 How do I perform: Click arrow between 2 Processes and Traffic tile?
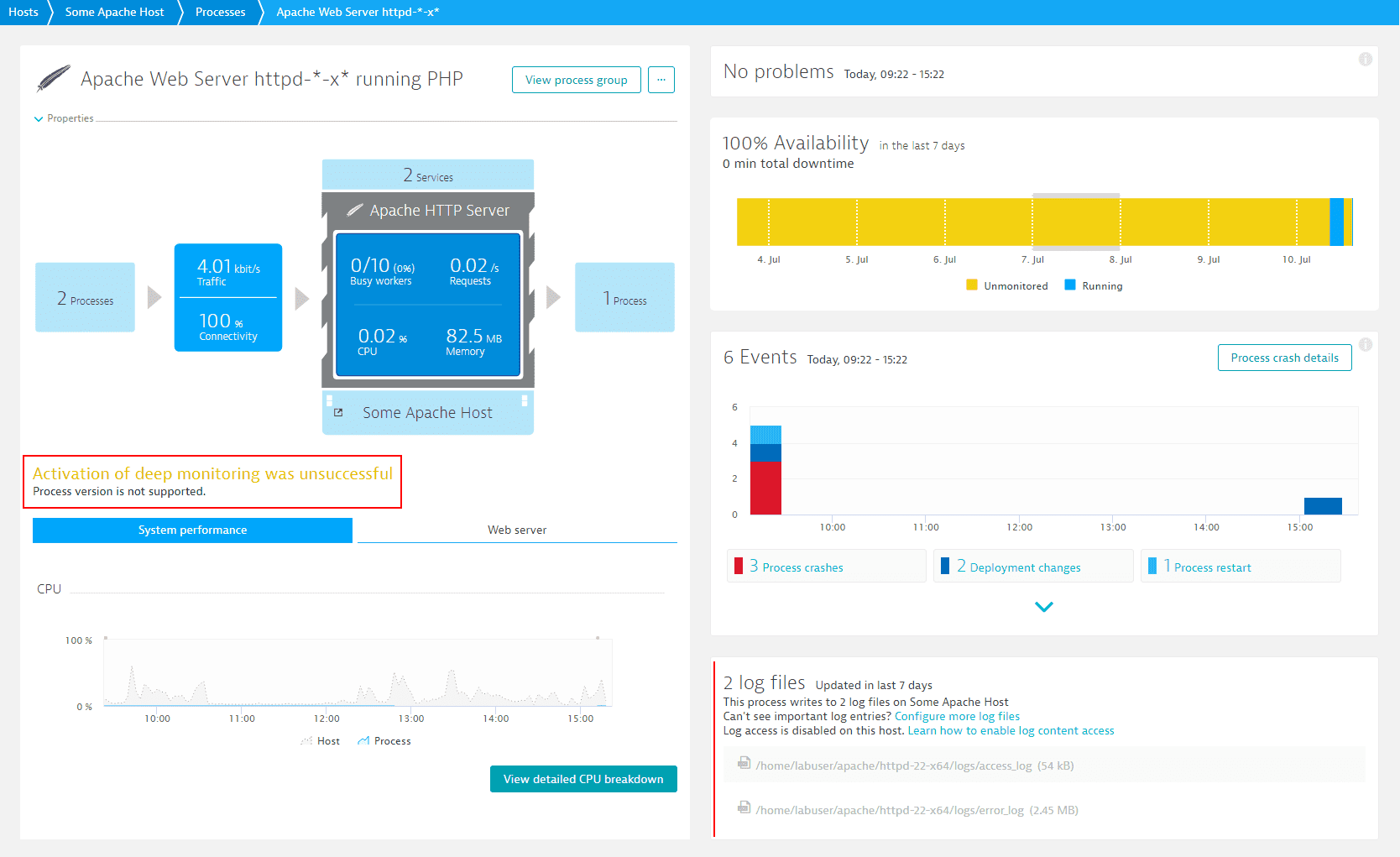pos(154,297)
